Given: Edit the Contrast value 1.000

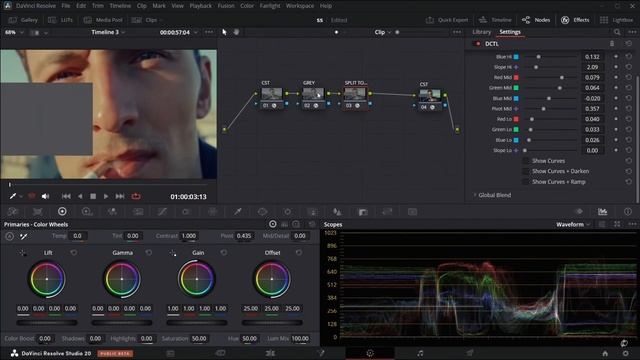Looking at the screenshot, I should pyautogui.click(x=189, y=236).
